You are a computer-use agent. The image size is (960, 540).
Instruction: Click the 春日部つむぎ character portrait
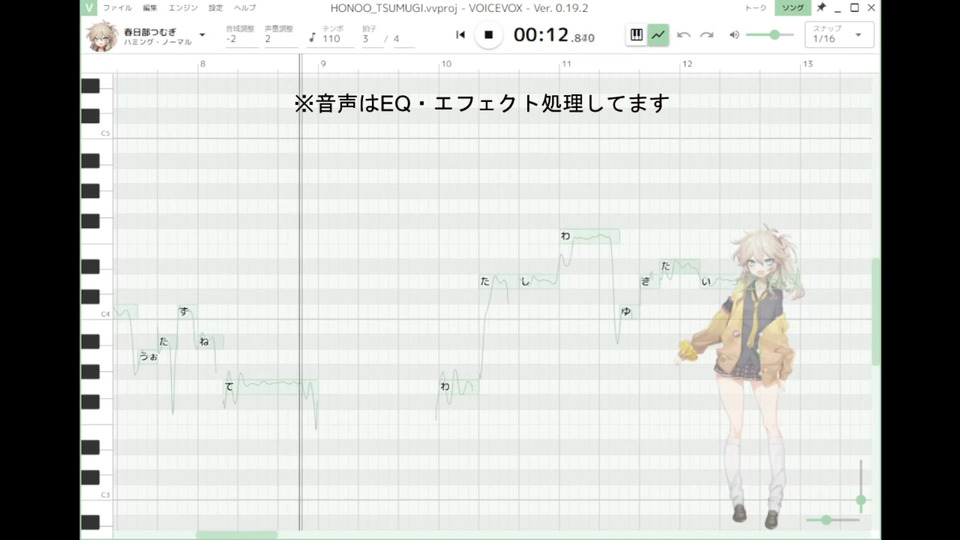[x=101, y=36]
